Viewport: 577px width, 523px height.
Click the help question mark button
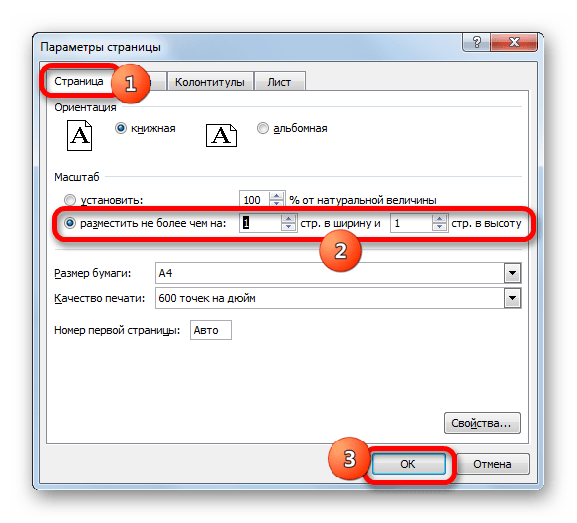pos(476,42)
